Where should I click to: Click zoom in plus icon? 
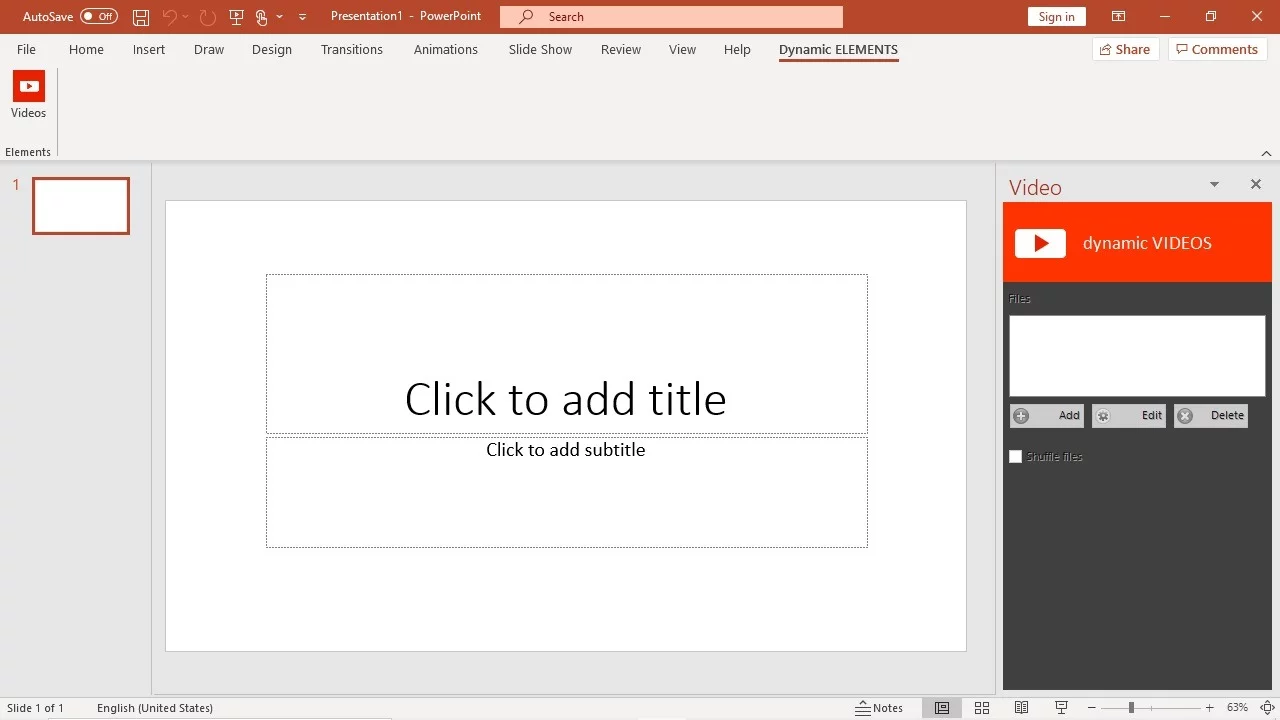(1210, 708)
